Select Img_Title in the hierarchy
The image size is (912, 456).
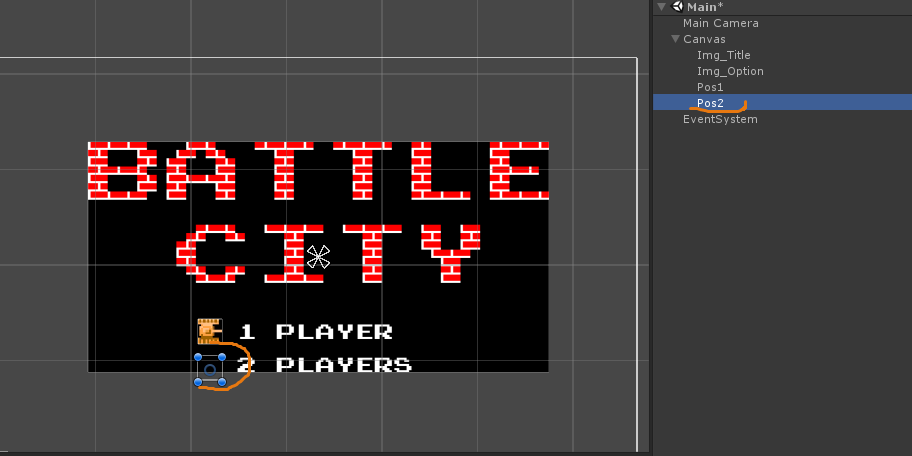(724, 55)
